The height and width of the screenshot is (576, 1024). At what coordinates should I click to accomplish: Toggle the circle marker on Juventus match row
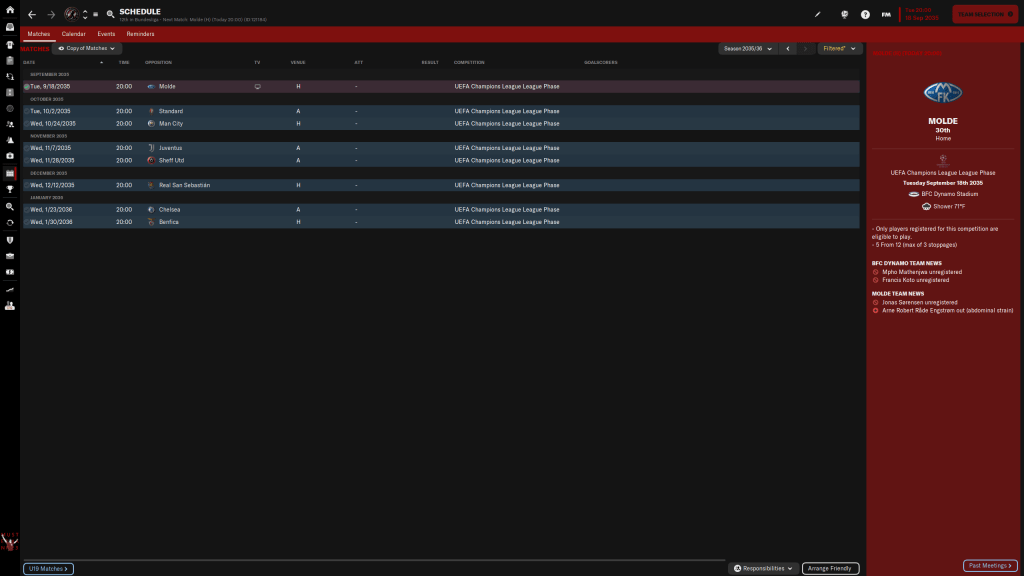26,148
